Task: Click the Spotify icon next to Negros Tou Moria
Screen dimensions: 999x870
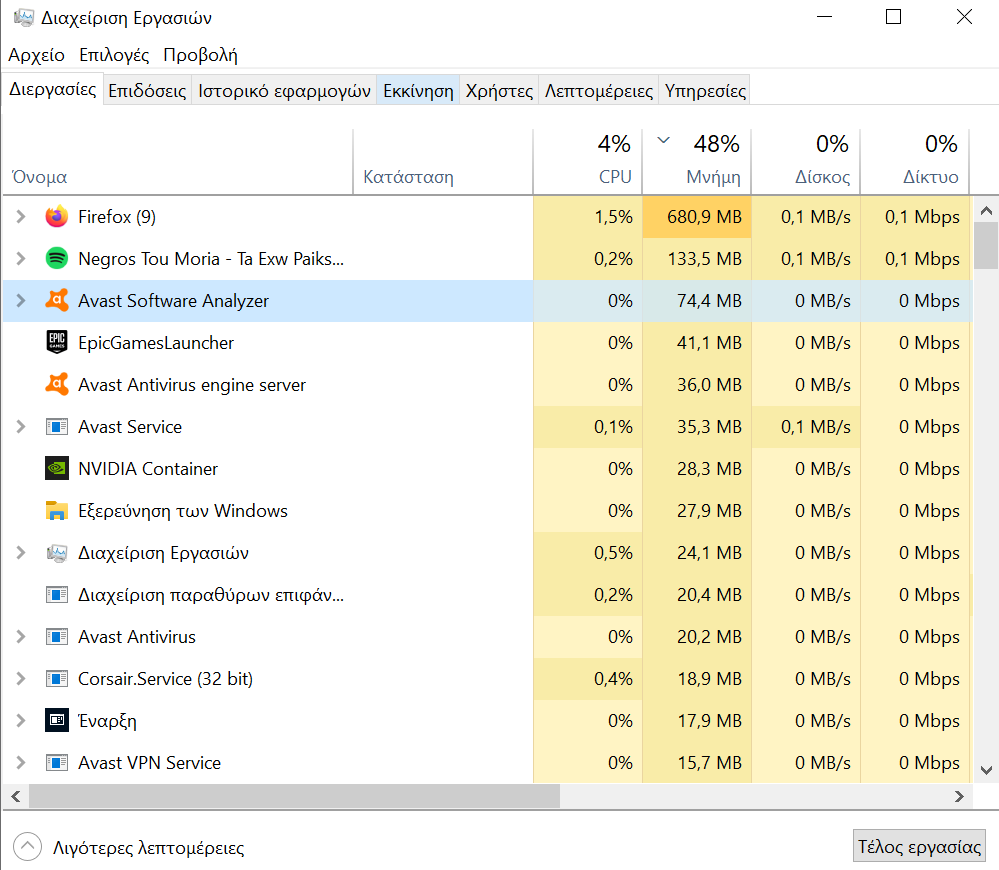Action: (x=57, y=259)
